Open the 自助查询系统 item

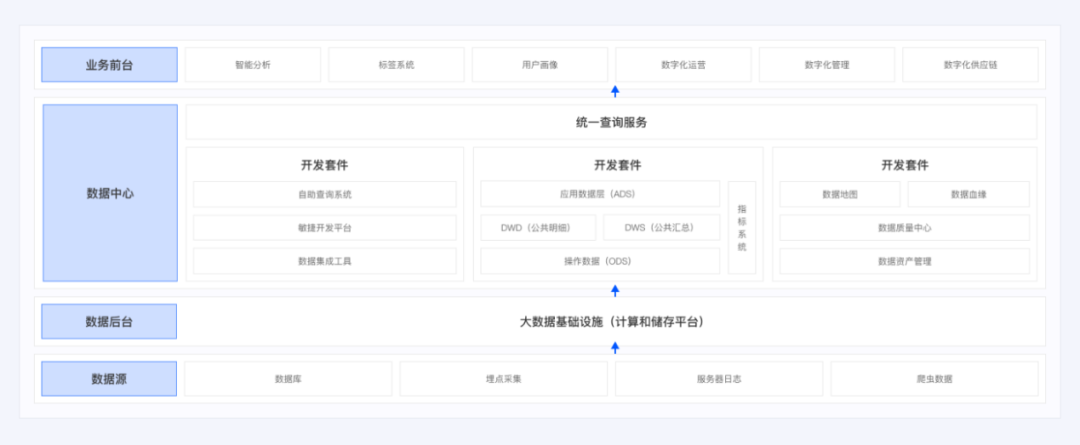click(324, 194)
